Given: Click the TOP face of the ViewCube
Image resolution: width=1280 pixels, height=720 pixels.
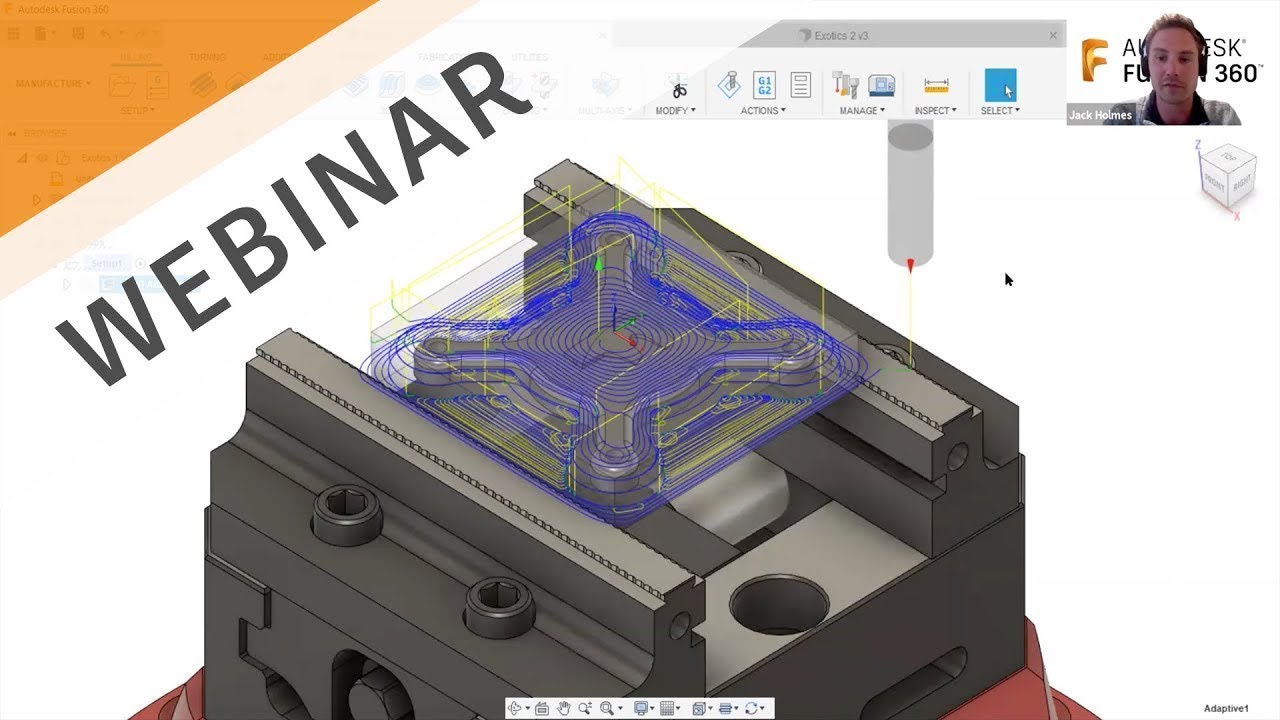Looking at the screenshot, I should click(x=1229, y=158).
